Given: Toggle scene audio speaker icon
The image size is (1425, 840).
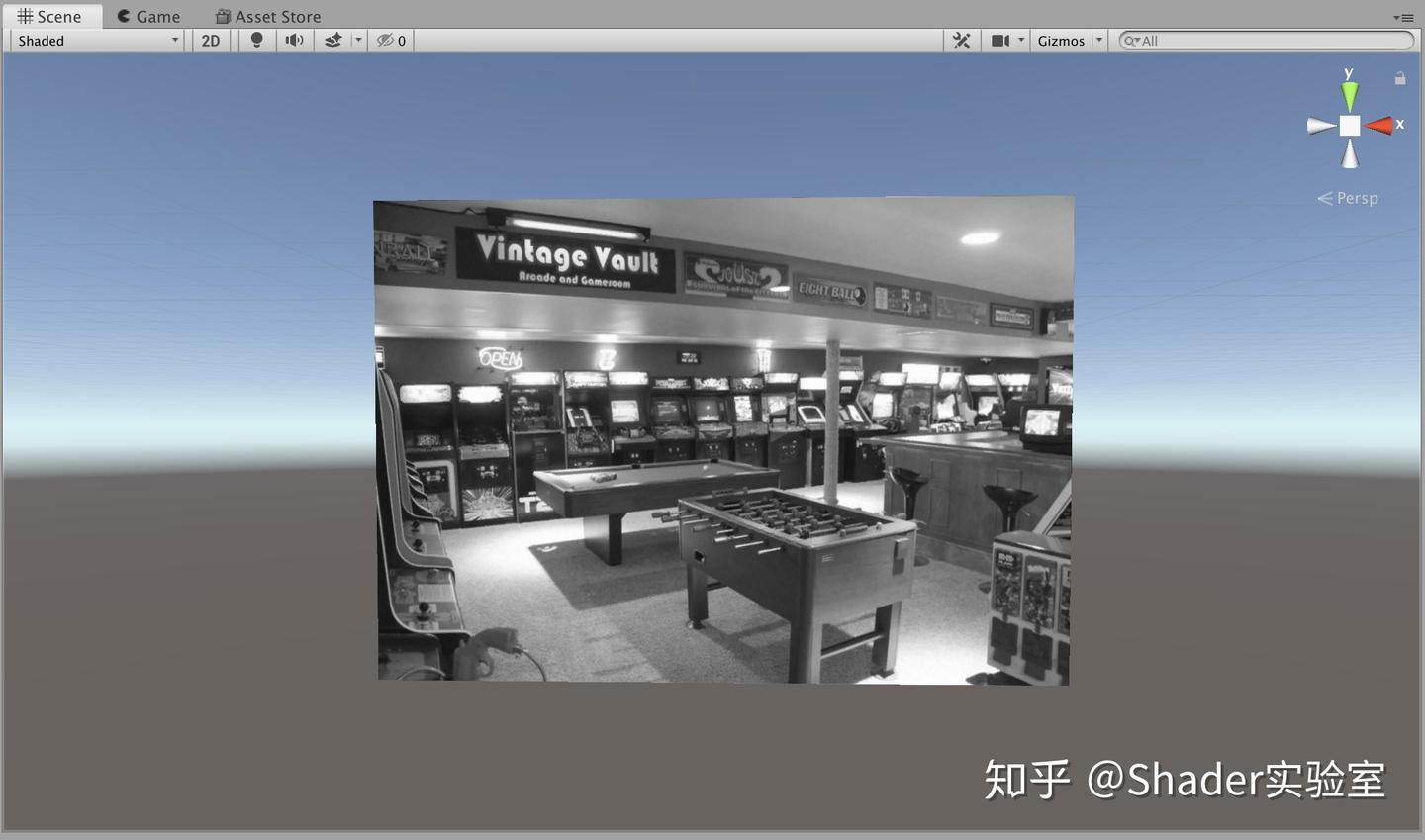Looking at the screenshot, I should coord(294,41).
